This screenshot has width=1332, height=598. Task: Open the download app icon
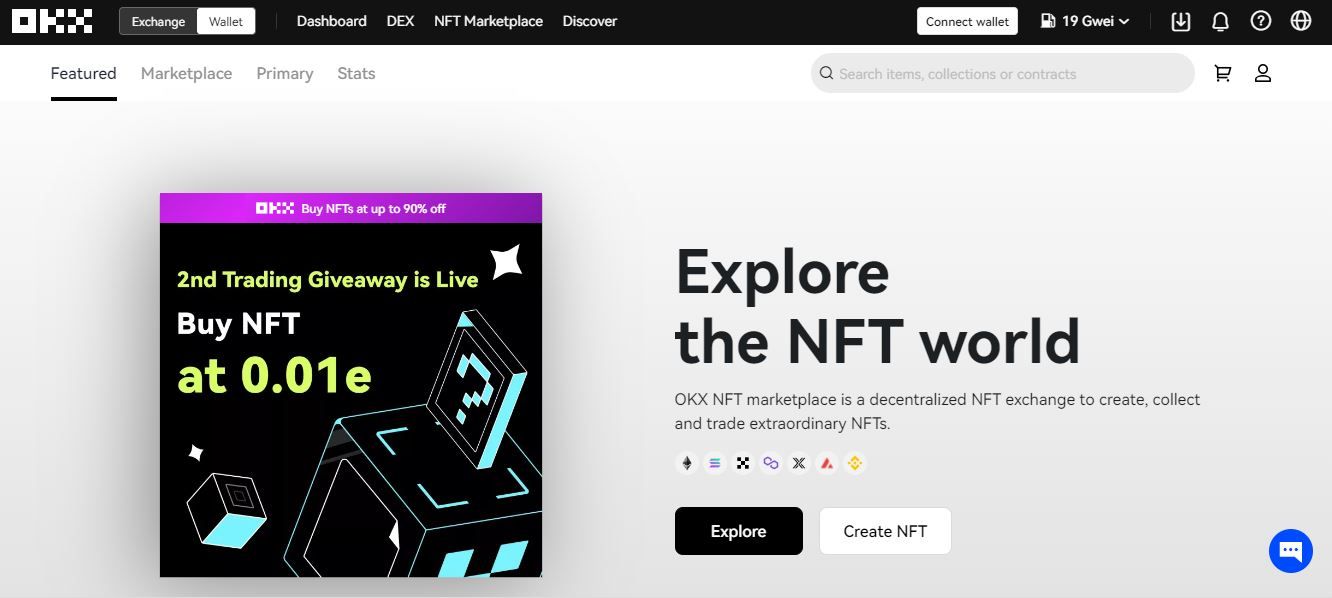[1181, 21]
